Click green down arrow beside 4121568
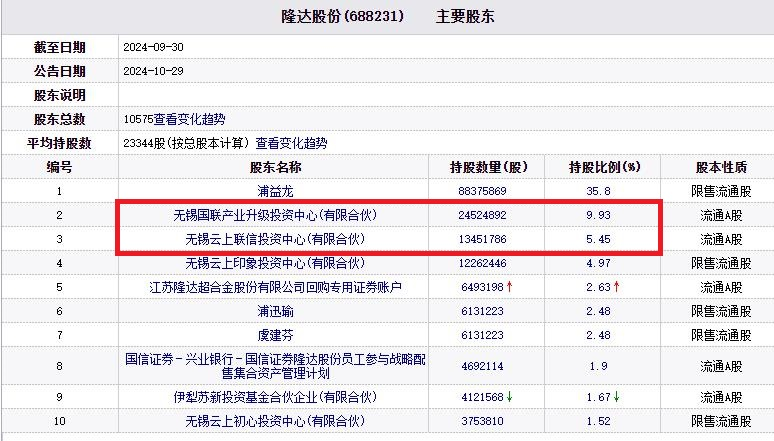This screenshot has width=774, height=441. point(511,397)
